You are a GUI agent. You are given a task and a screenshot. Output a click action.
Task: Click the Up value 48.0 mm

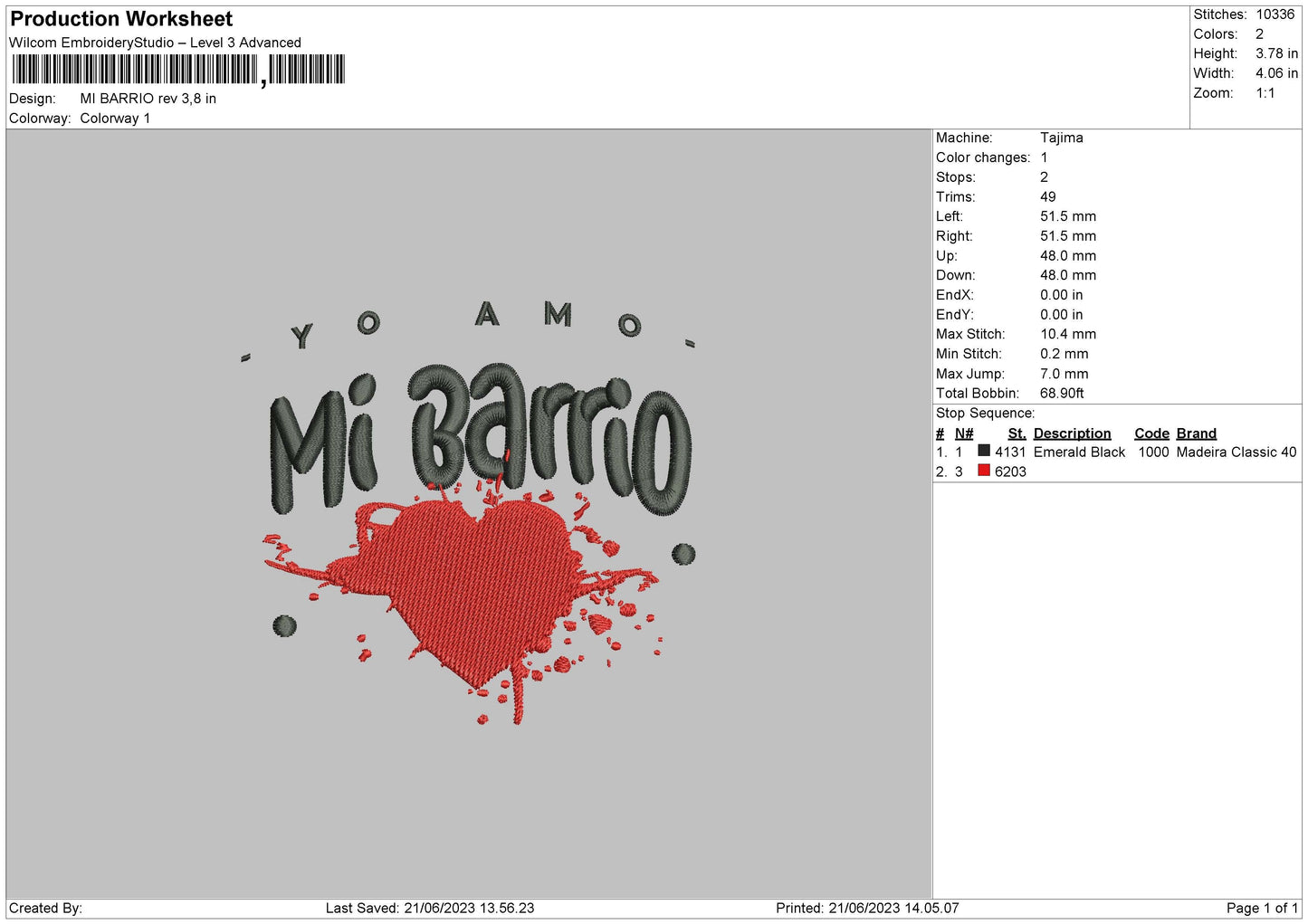tap(1068, 256)
